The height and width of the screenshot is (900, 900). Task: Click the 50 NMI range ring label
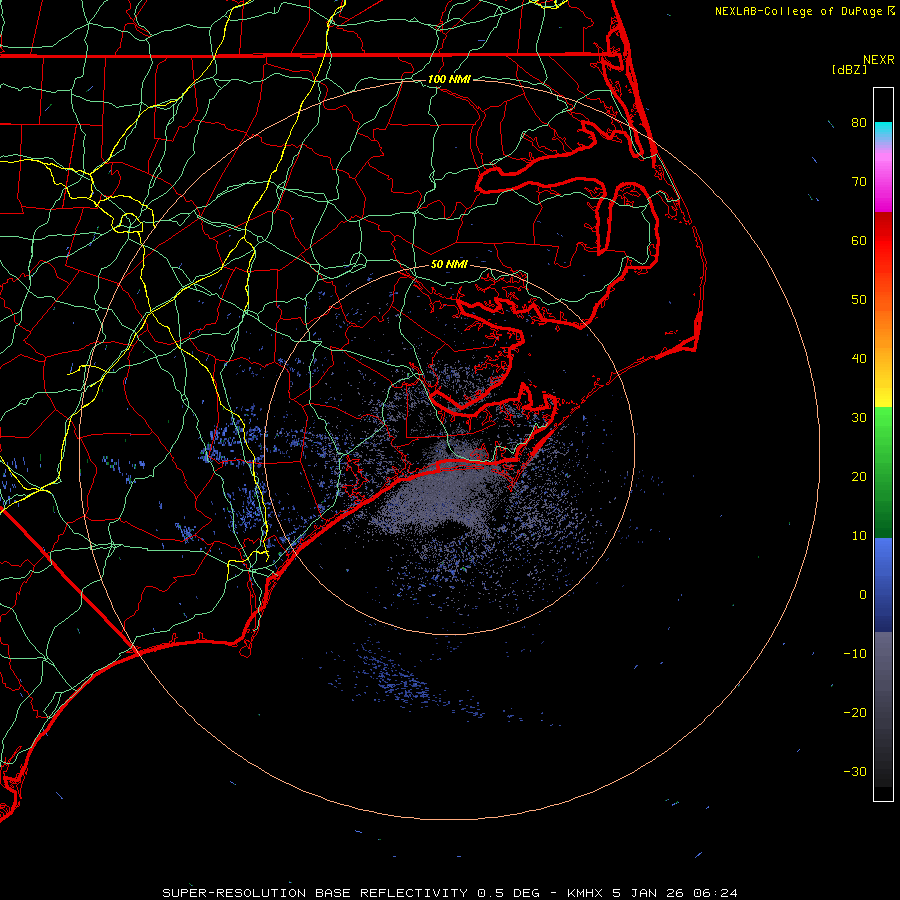(x=449, y=264)
